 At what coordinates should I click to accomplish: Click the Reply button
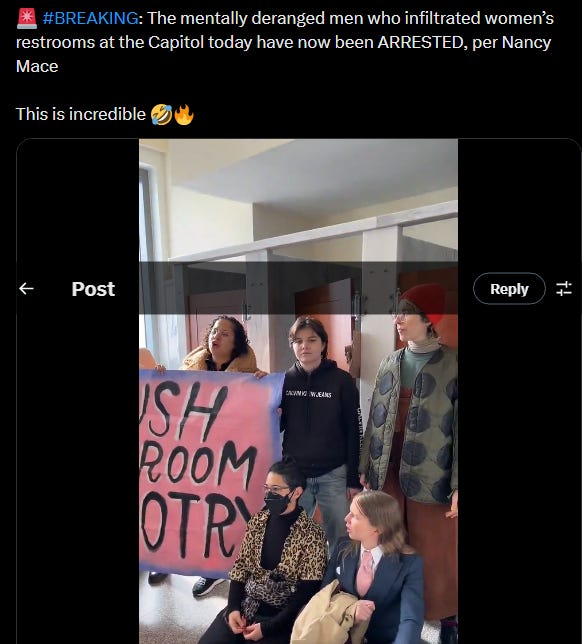[509, 289]
